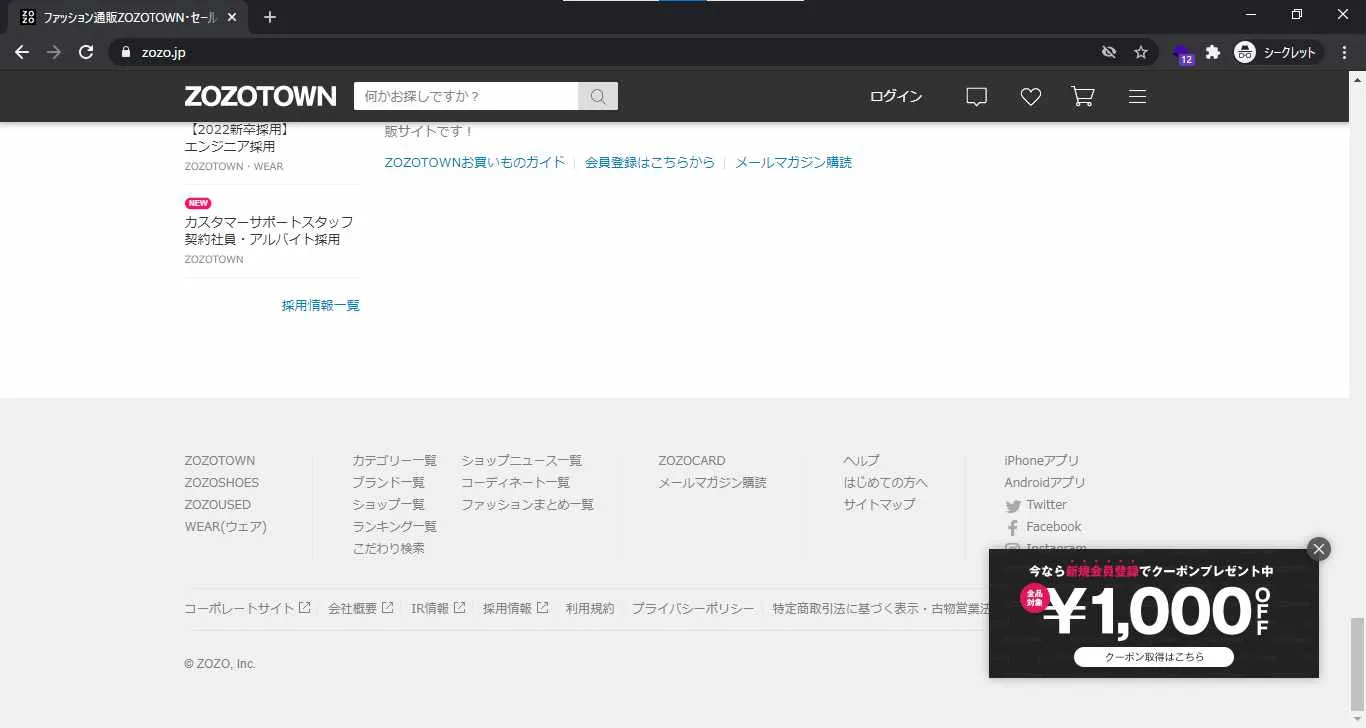Open ZOZOTOWN footer link
The image size is (1366, 728).
[x=219, y=461]
